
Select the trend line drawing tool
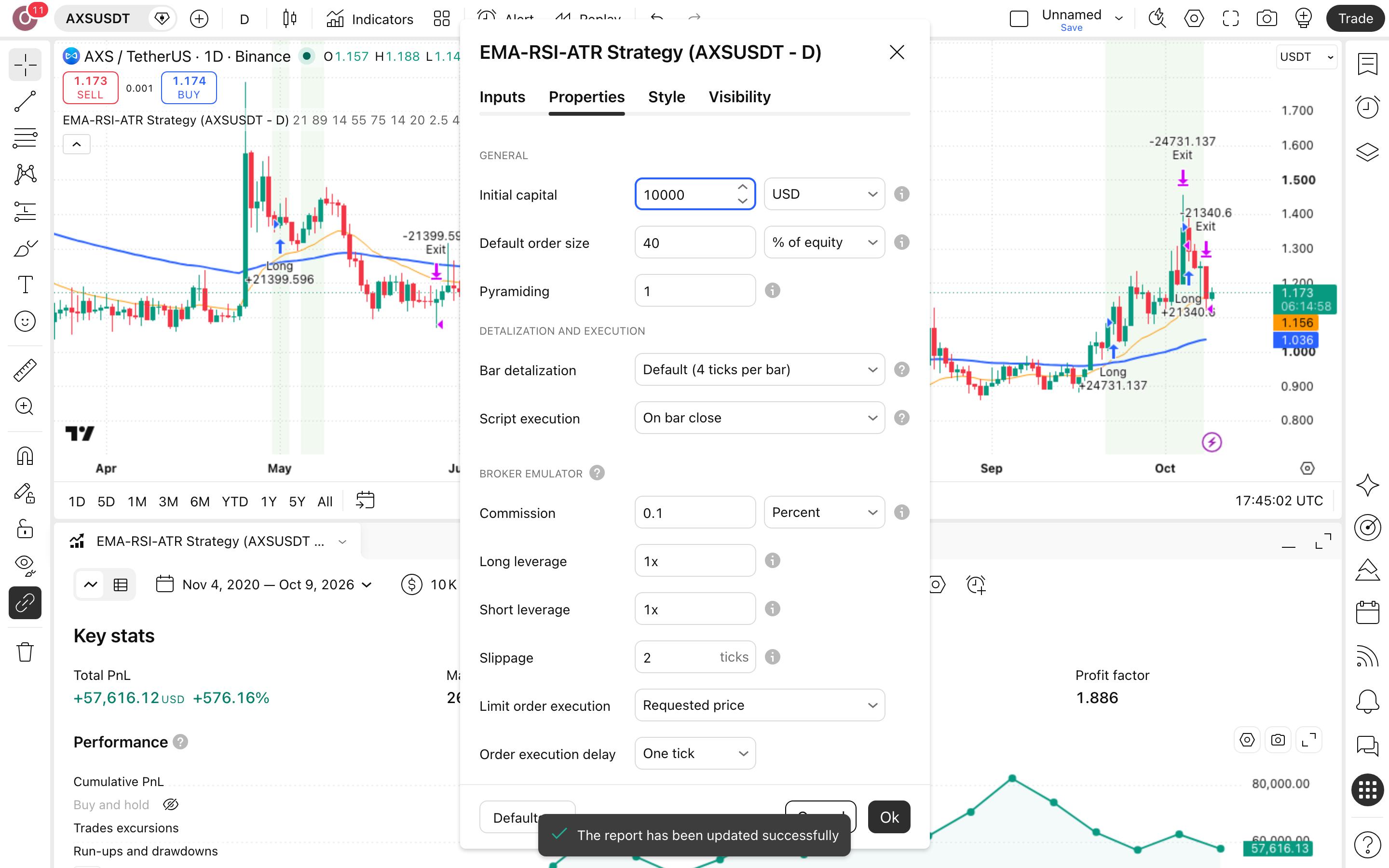coord(25,102)
